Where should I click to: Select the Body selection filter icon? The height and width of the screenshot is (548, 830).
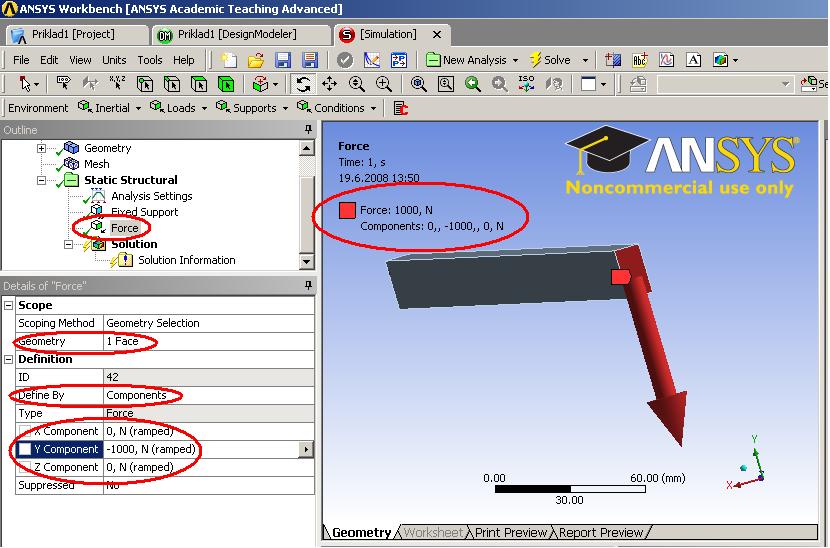click(x=225, y=84)
